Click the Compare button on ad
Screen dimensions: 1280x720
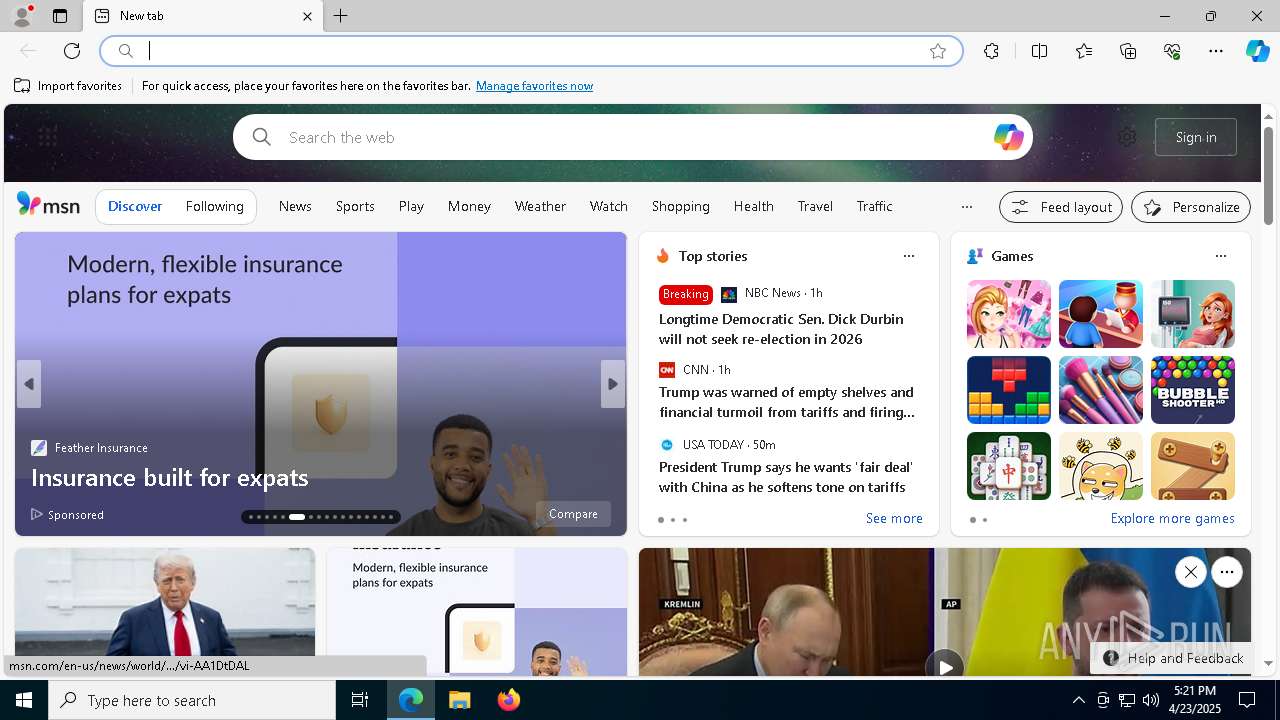point(573,514)
